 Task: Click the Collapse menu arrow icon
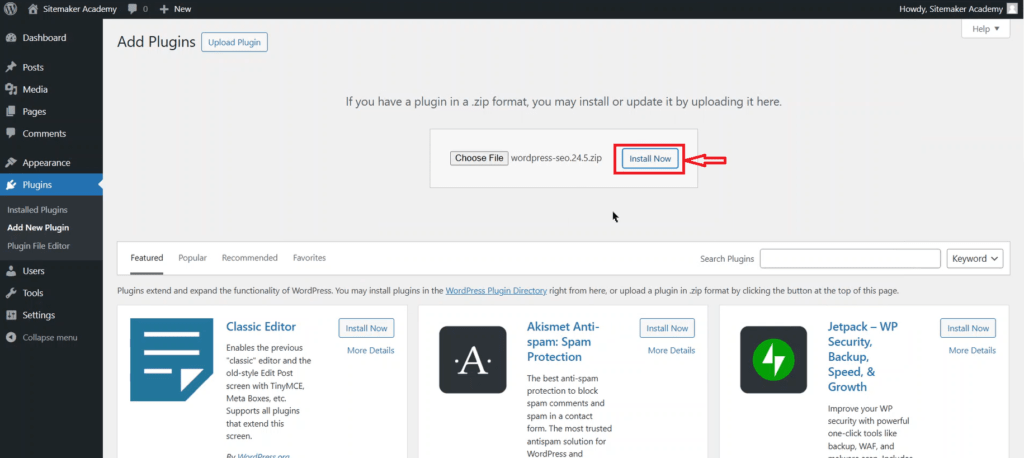(x=10, y=338)
